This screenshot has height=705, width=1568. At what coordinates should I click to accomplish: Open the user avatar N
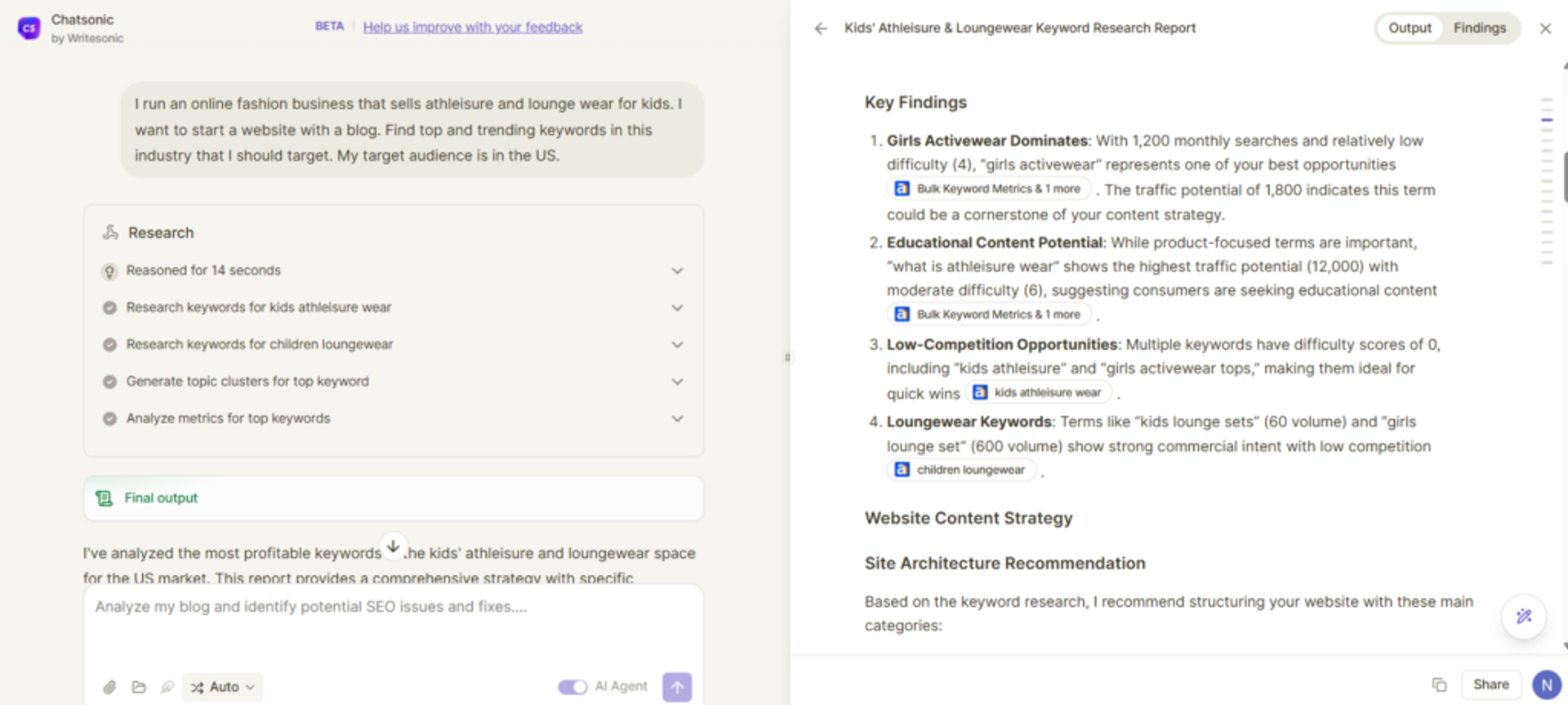[x=1547, y=685]
